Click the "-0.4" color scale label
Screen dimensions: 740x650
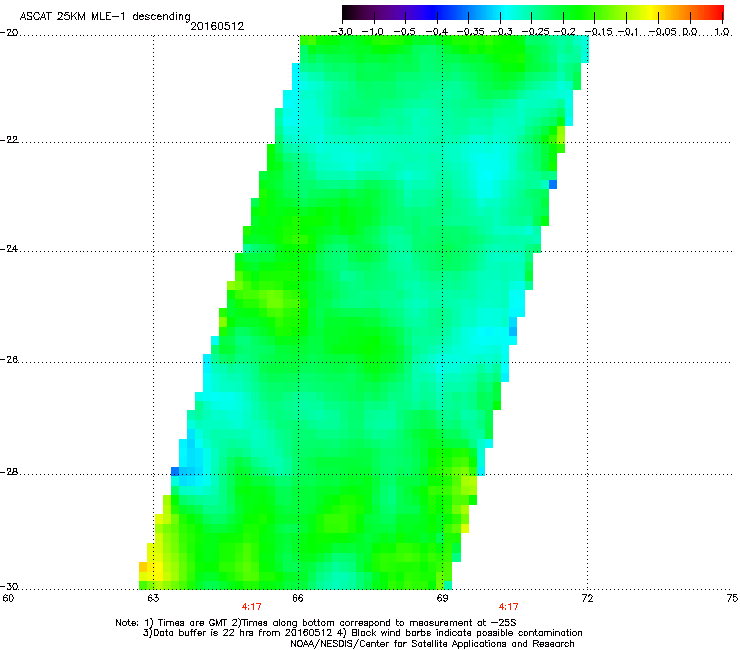click(437, 32)
